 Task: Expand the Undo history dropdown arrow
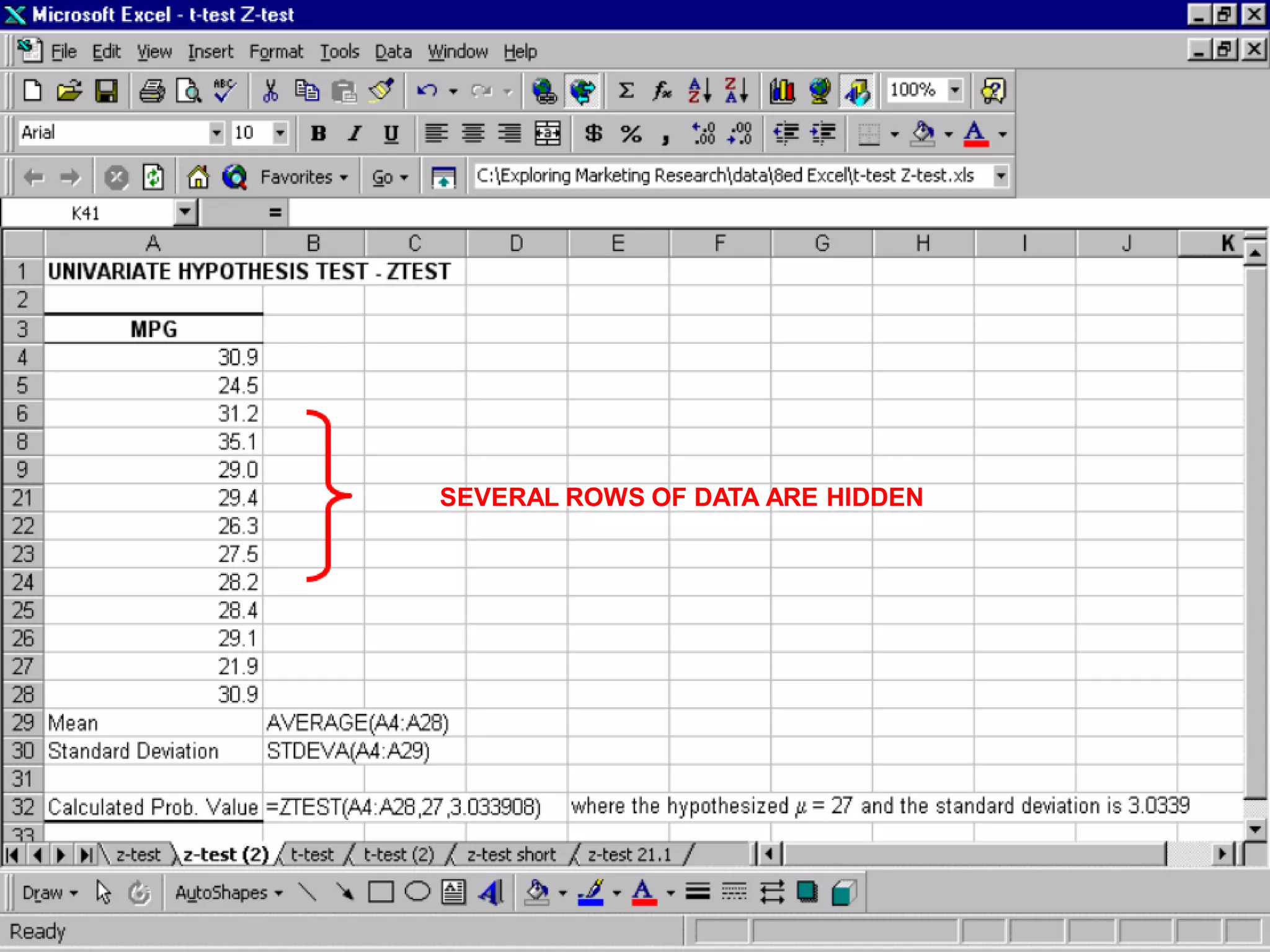[453, 91]
